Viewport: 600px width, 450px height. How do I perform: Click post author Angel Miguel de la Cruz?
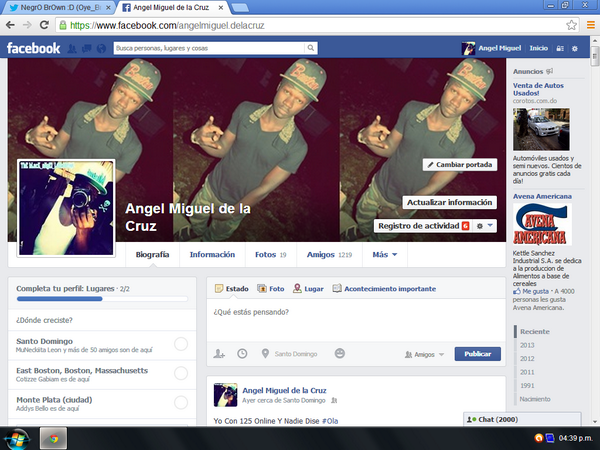coord(284,390)
